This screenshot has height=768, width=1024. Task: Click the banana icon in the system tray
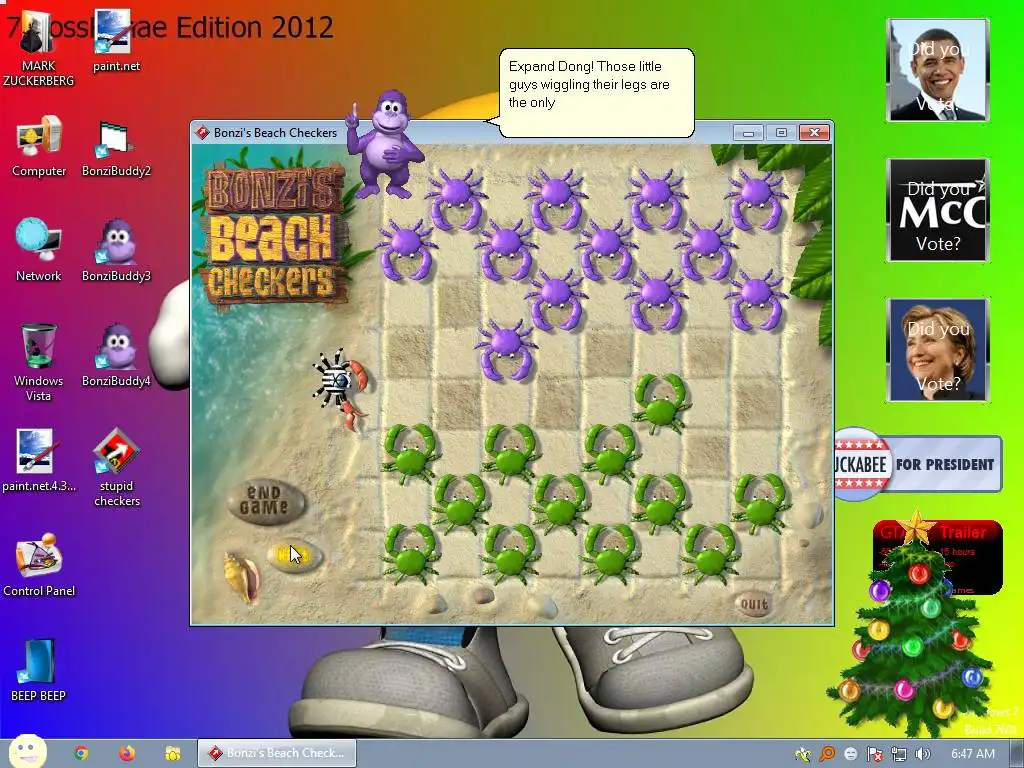[803, 754]
